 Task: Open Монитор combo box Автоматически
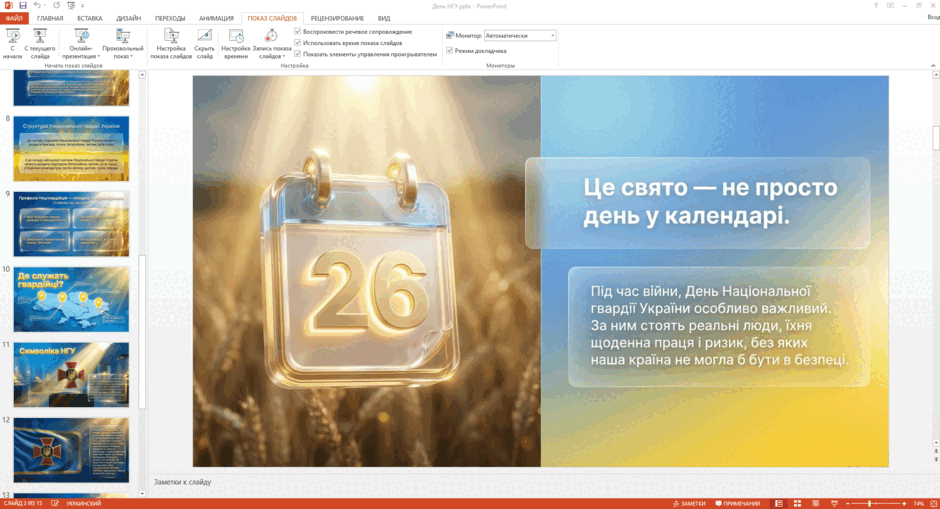coord(520,36)
